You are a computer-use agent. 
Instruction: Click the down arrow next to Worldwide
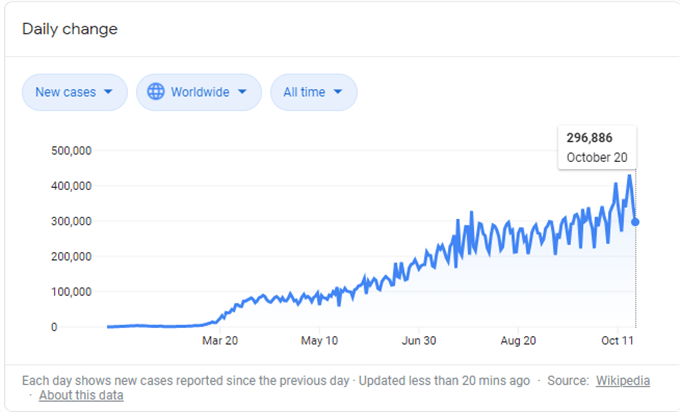242,92
